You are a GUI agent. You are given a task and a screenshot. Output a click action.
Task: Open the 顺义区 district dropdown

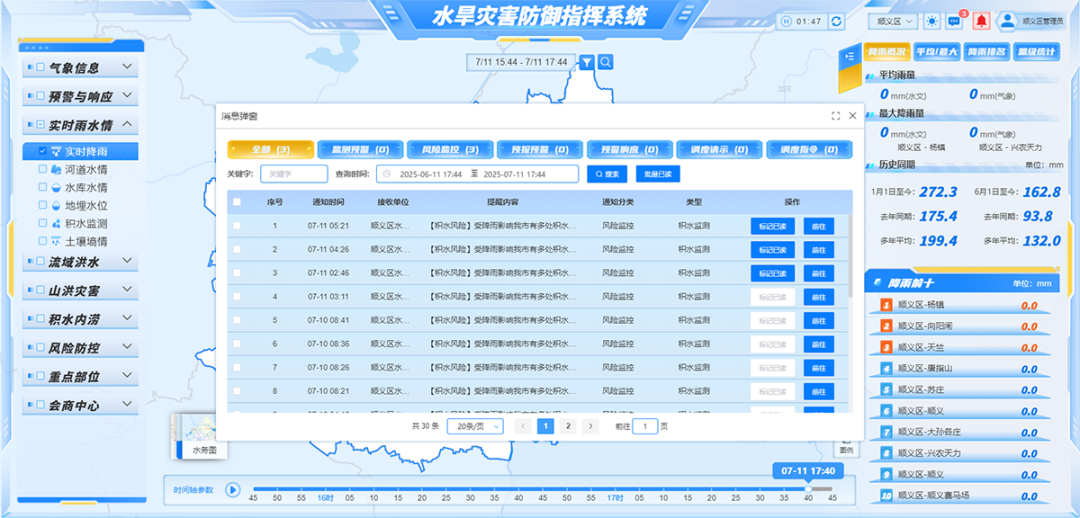893,21
